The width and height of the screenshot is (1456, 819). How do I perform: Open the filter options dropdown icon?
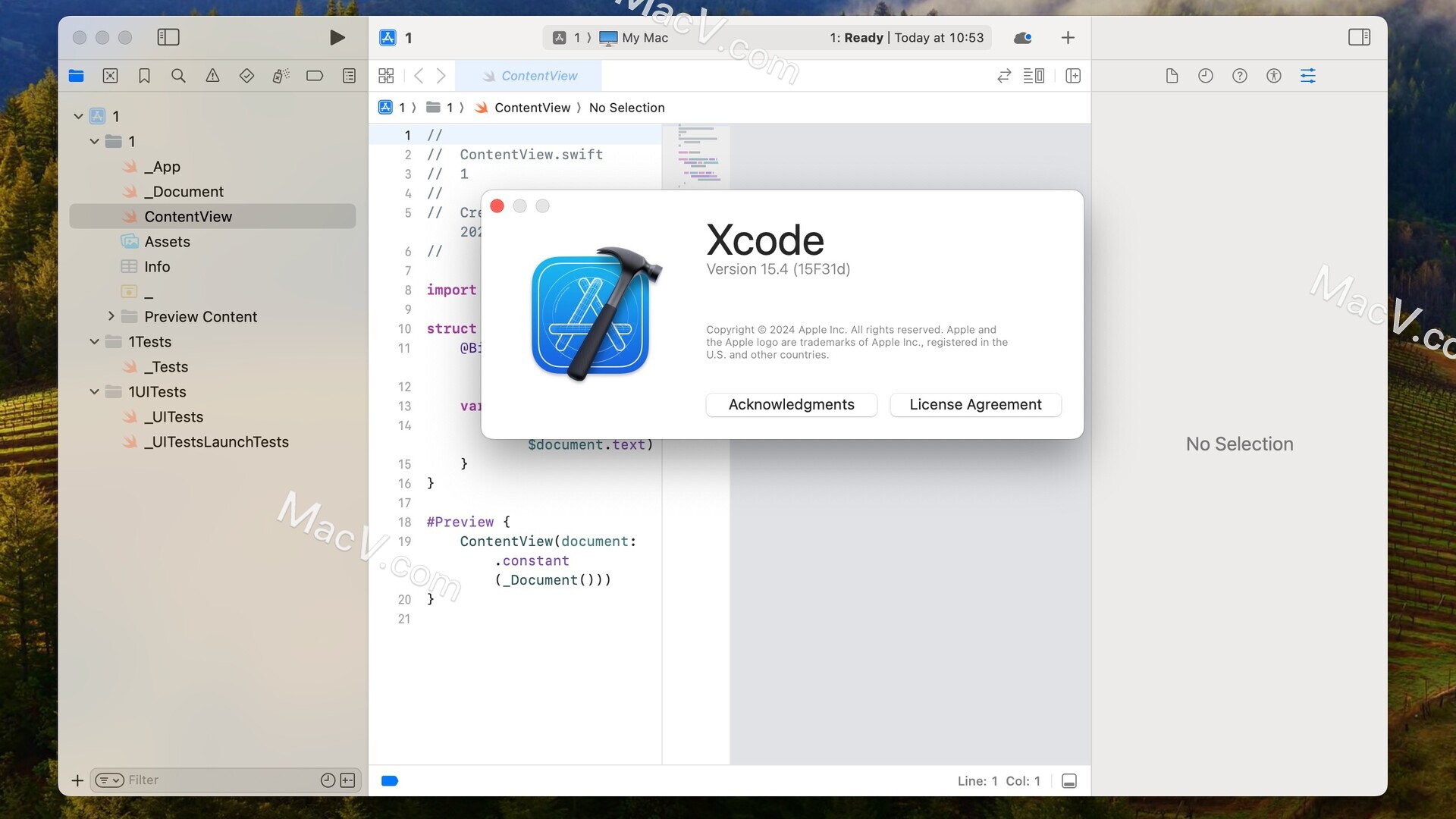click(109, 780)
